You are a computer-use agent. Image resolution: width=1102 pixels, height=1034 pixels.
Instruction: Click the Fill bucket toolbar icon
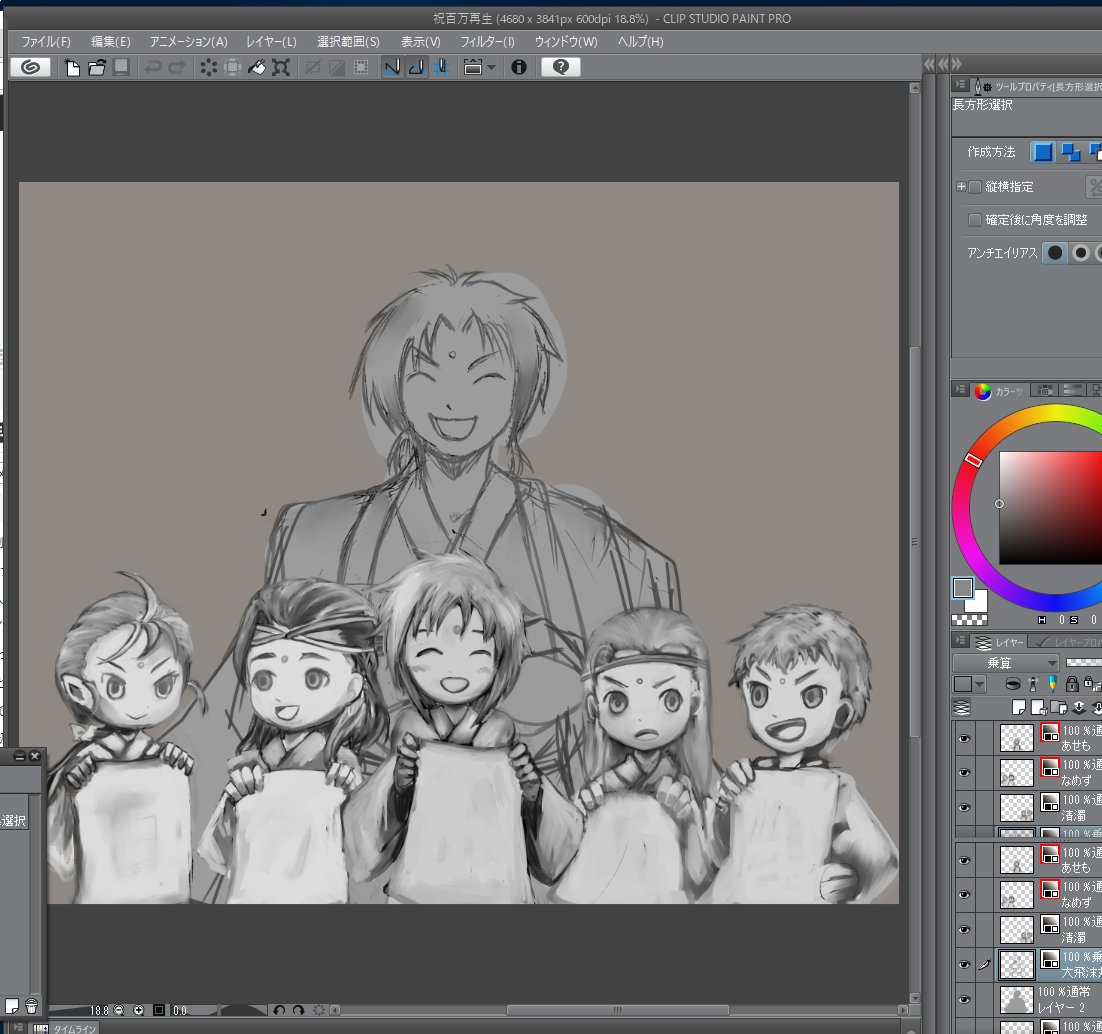[x=256, y=67]
